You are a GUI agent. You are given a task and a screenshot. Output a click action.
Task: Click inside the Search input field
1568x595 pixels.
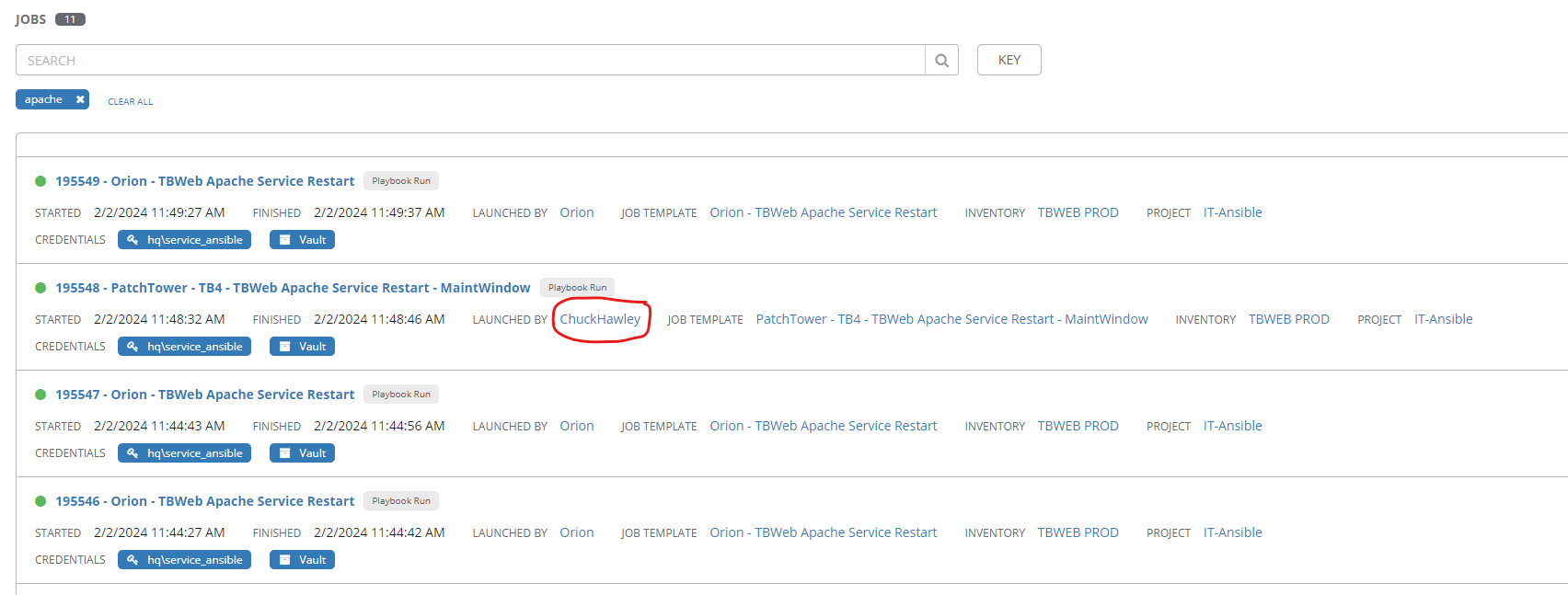pyautogui.click(x=469, y=61)
